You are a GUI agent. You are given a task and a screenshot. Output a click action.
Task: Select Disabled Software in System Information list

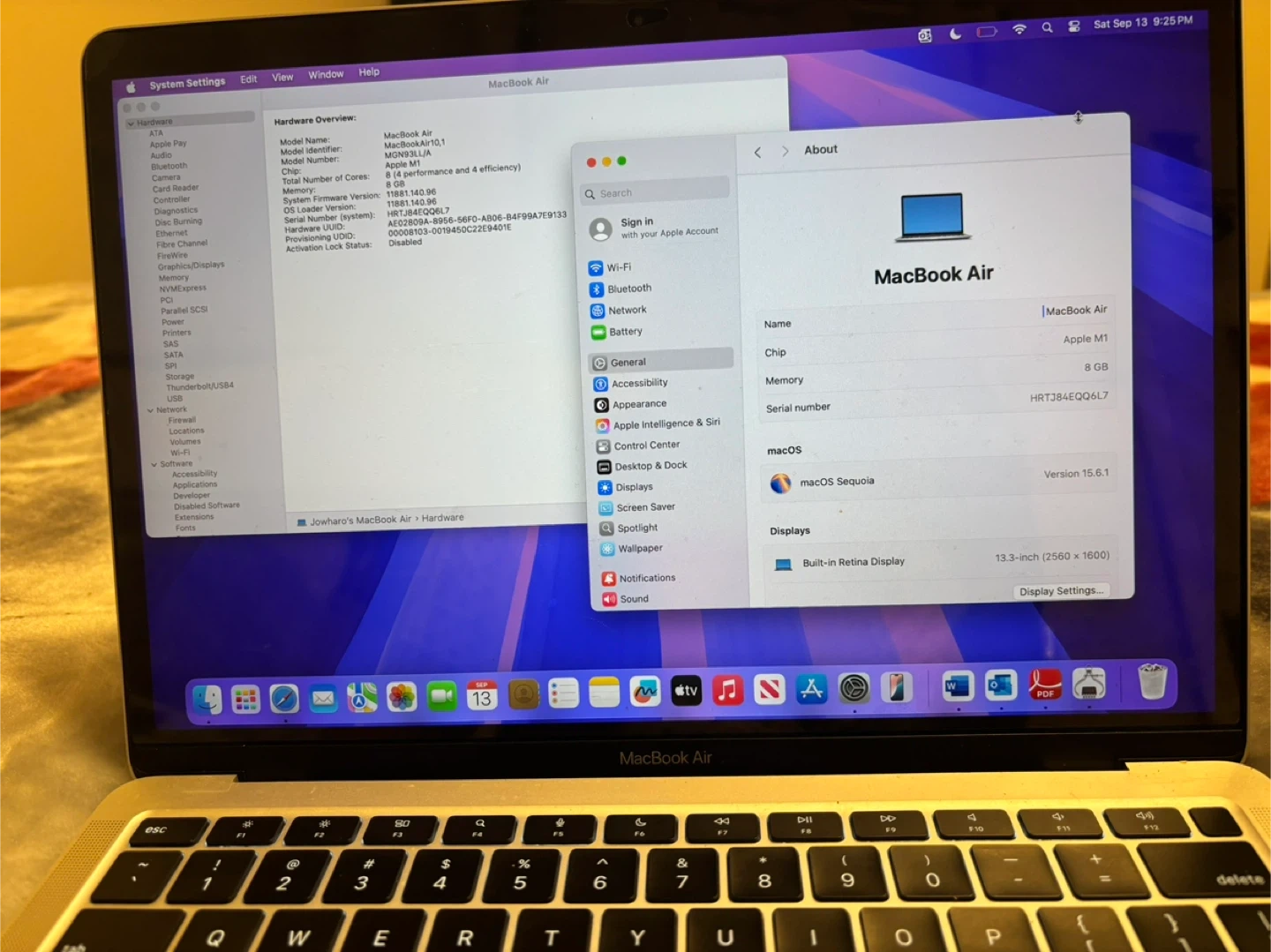(207, 506)
